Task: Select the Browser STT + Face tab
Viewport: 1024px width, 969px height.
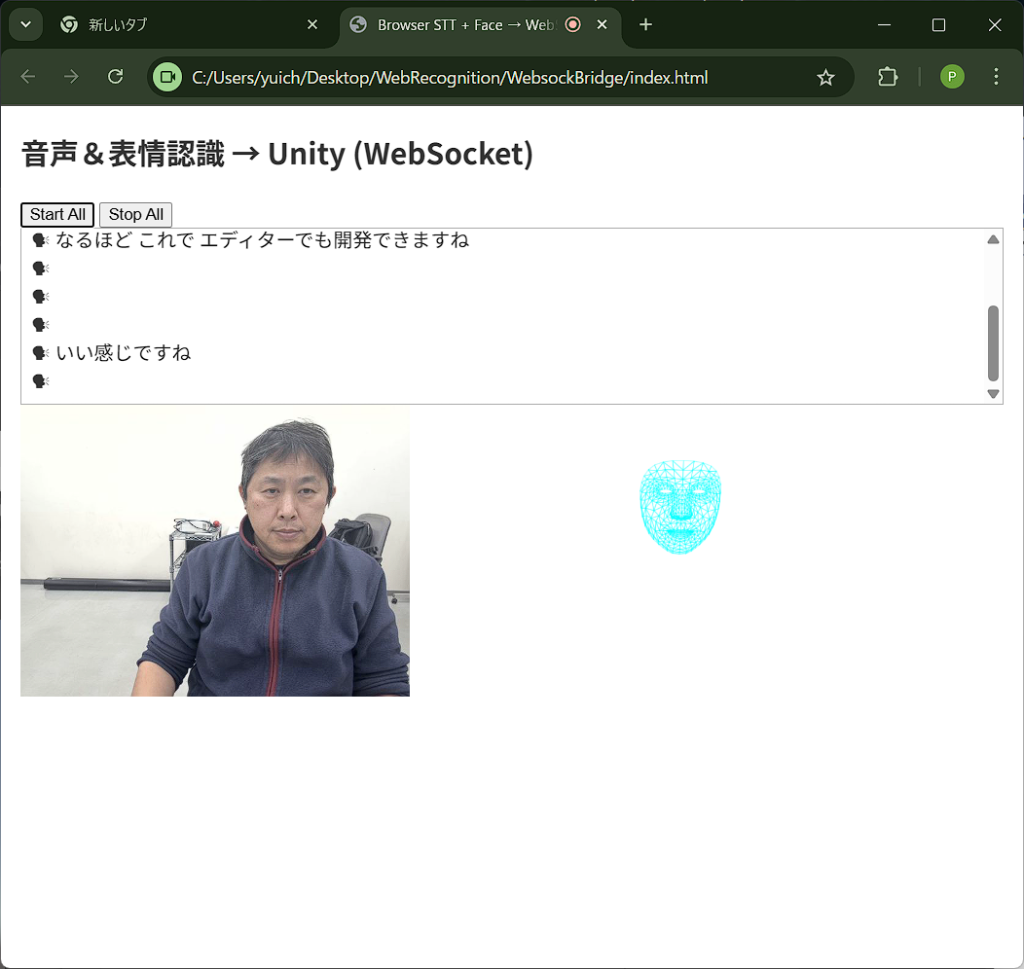Action: 460,25
